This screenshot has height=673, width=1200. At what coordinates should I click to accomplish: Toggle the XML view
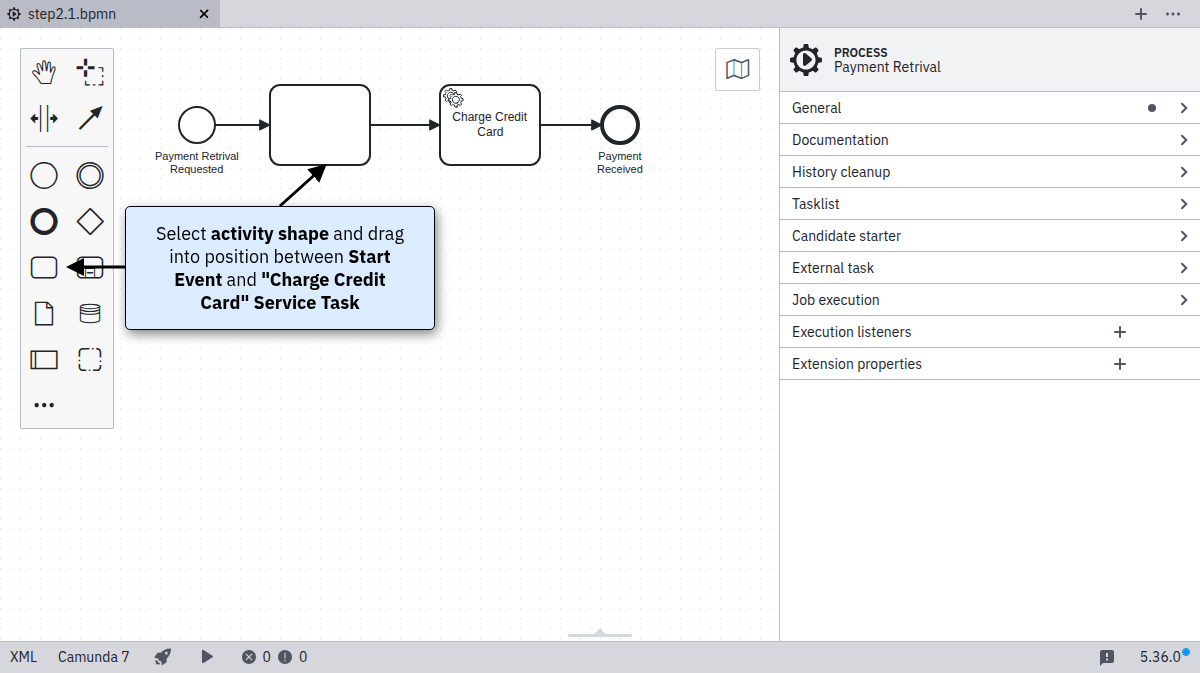23,657
